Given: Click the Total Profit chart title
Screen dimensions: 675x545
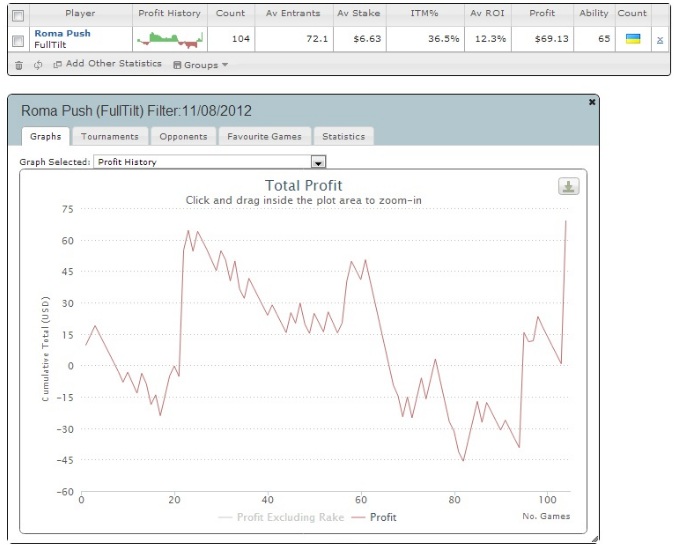Looking at the screenshot, I should (303, 186).
